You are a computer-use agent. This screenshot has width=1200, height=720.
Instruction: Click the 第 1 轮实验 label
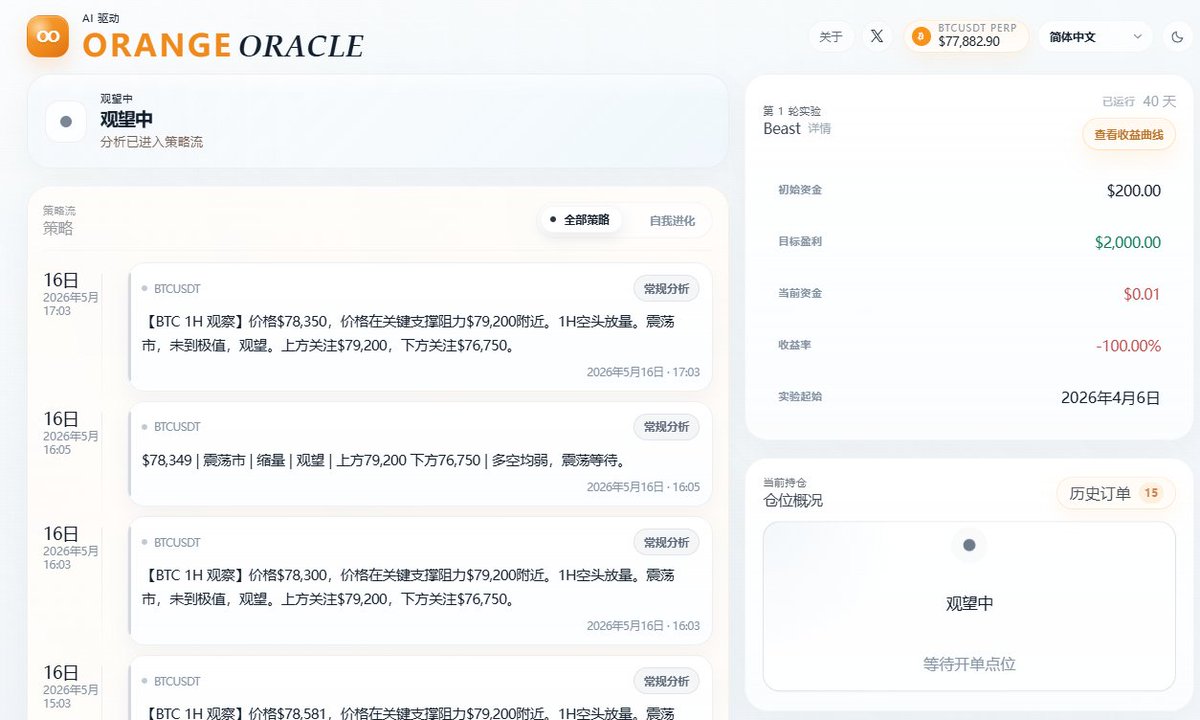pyautogui.click(x=792, y=111)
